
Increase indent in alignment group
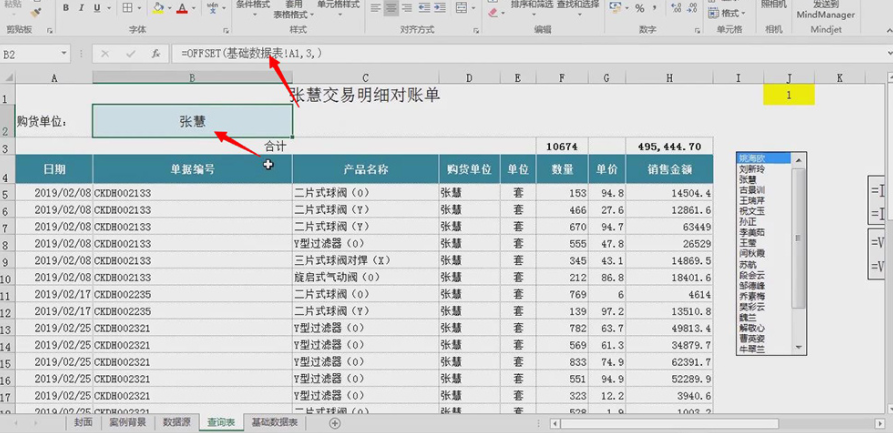coord(440,8)
